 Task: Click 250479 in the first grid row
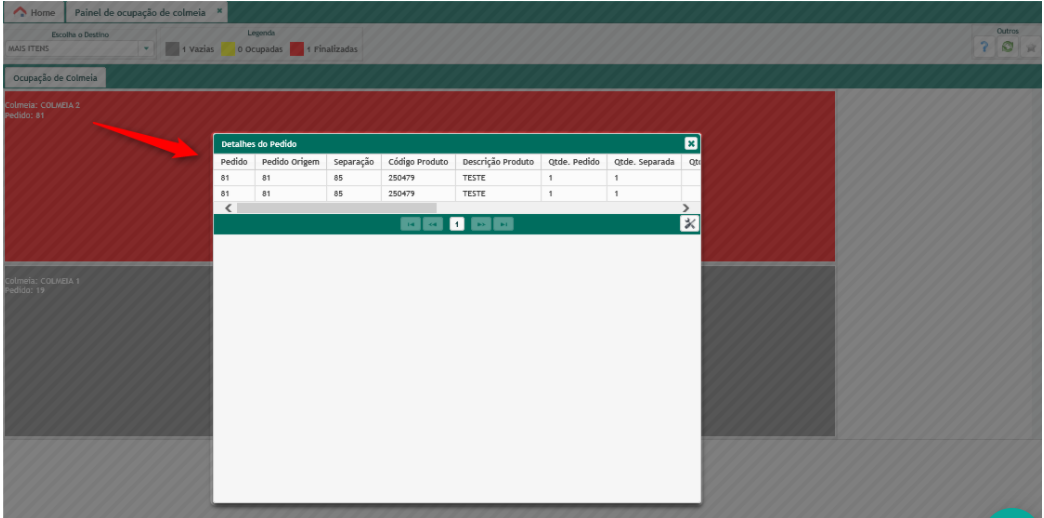coord(401,178)
